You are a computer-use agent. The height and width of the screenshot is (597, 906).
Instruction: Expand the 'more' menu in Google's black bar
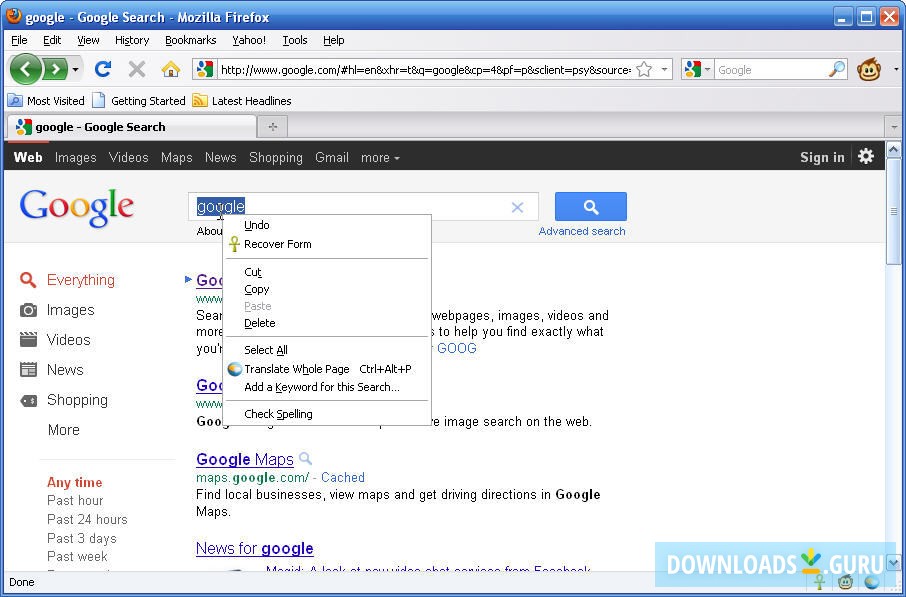pos(380,157)
